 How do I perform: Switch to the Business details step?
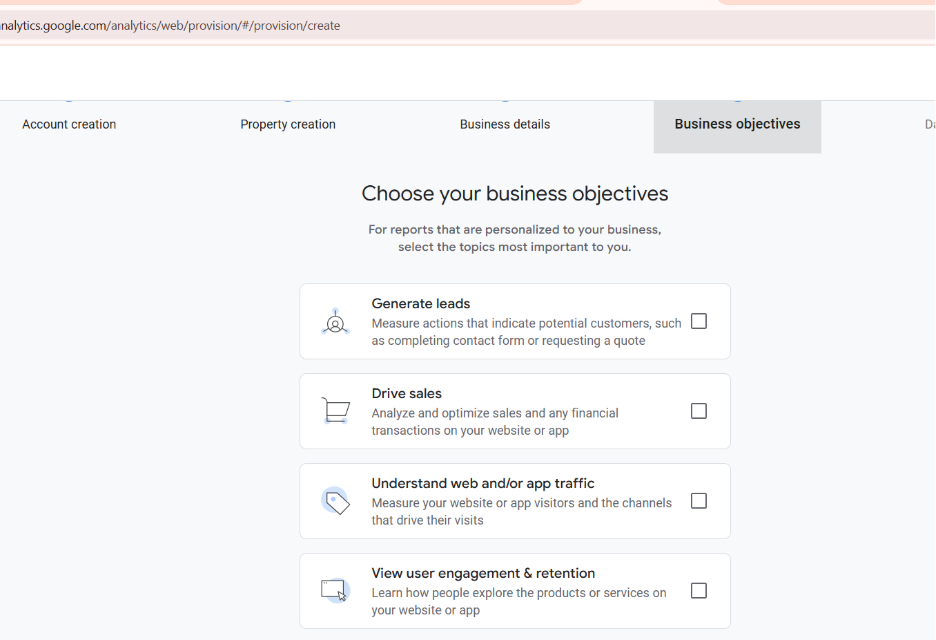[x=504, y=124]
